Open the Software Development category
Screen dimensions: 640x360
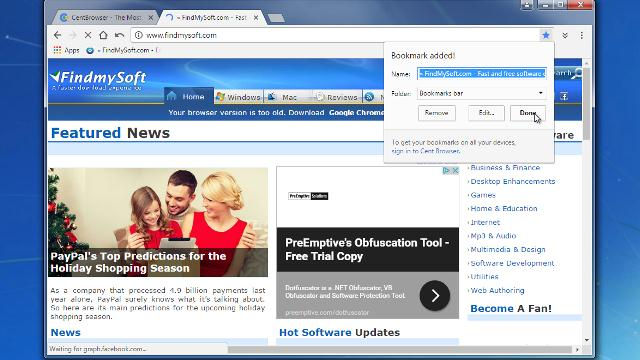pyautogui.click(x=512, y=263)
